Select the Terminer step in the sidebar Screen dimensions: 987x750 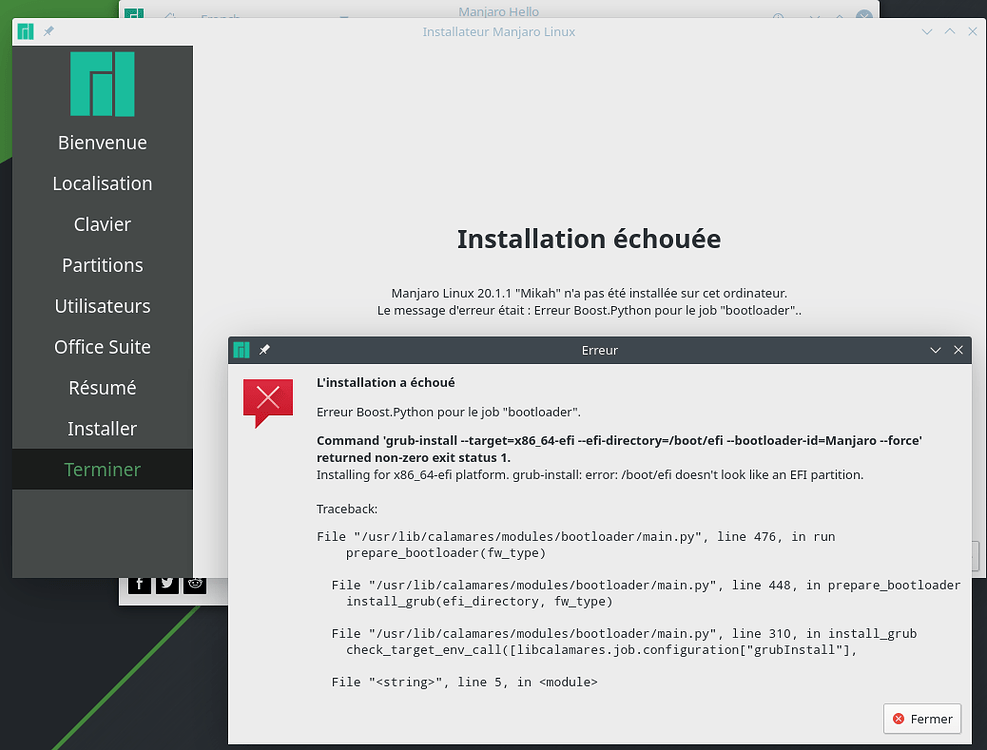pos(102,469)
